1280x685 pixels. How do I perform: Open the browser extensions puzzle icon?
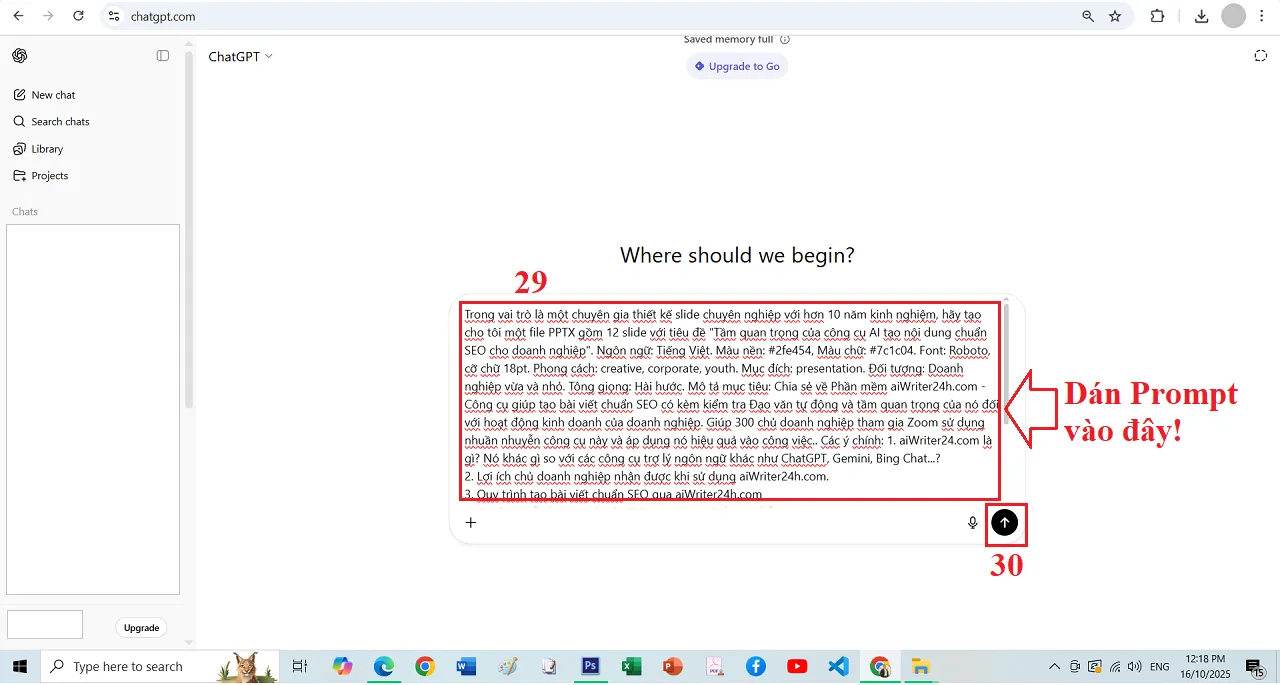click(x=1158, y=16)
